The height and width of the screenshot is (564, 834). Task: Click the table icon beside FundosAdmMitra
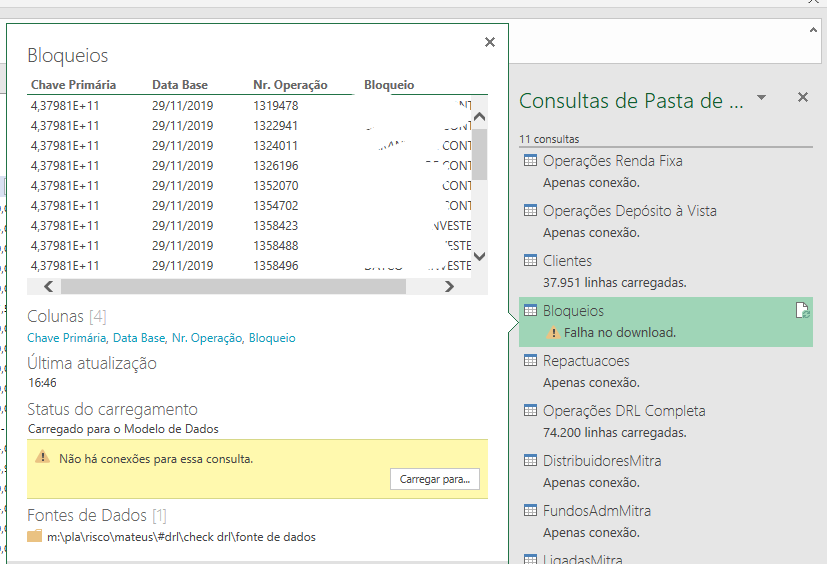pyautogui.click(x=530, y=510)
